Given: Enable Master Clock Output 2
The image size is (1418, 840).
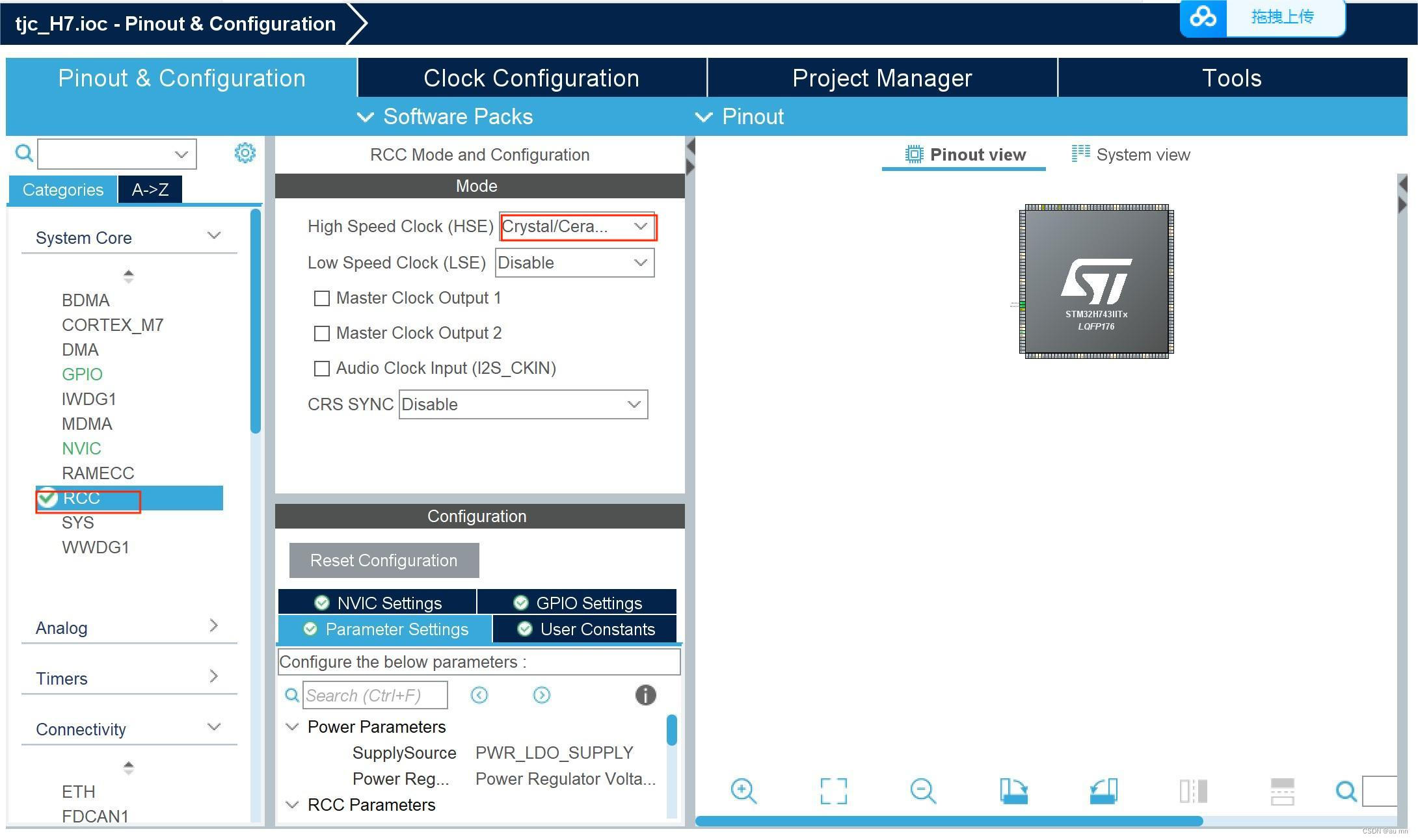Looking at the screenshot, I should [322, 333].
